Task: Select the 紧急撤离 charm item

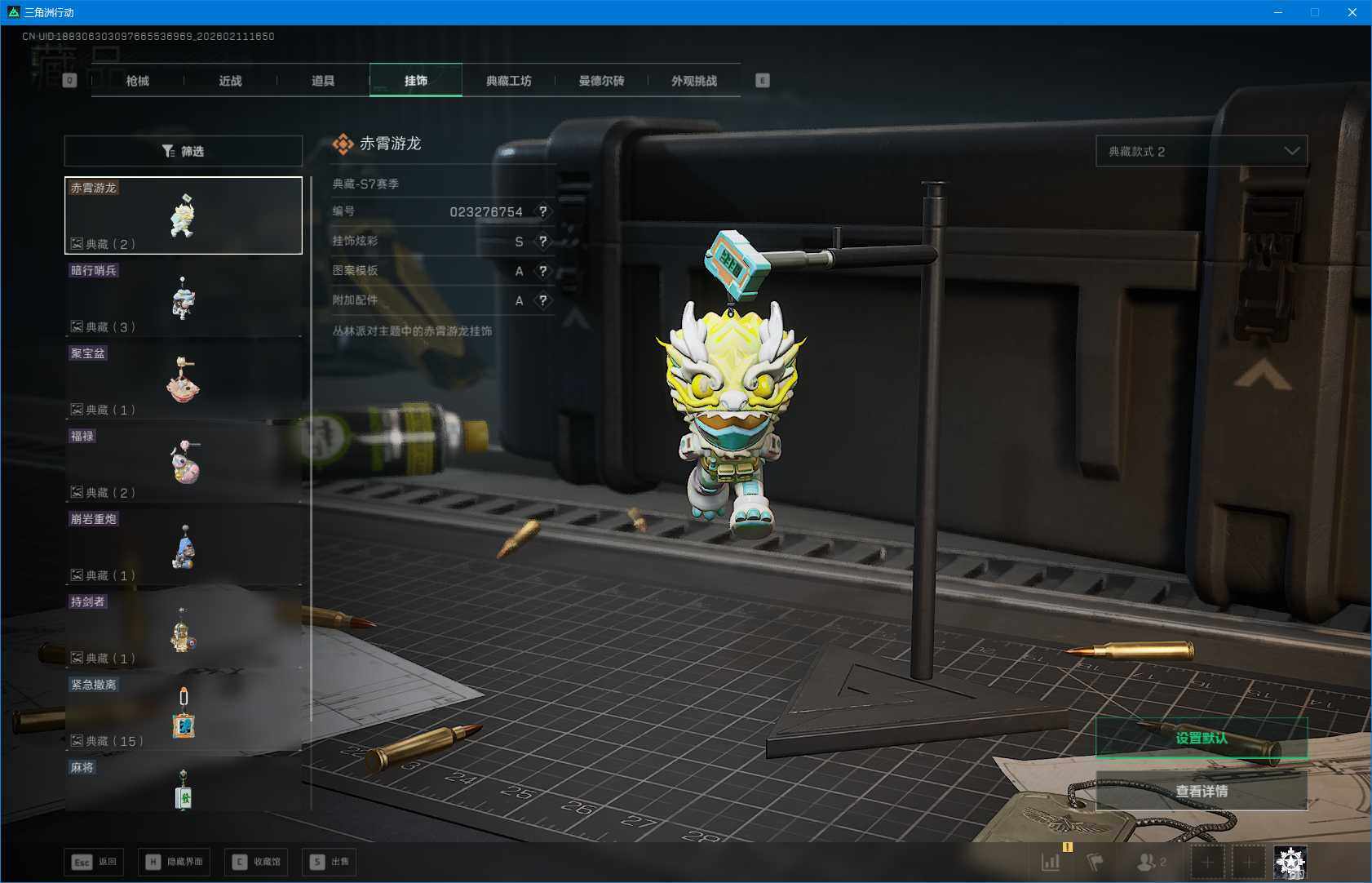Action: (x=184, y=712)
